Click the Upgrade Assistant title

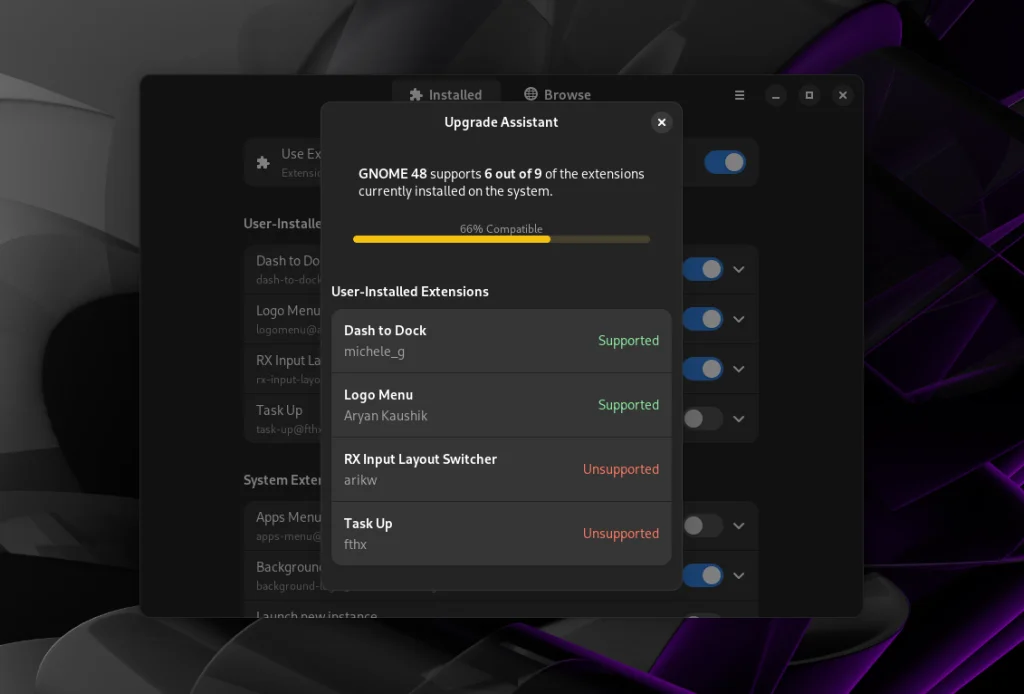click(501, 122)
